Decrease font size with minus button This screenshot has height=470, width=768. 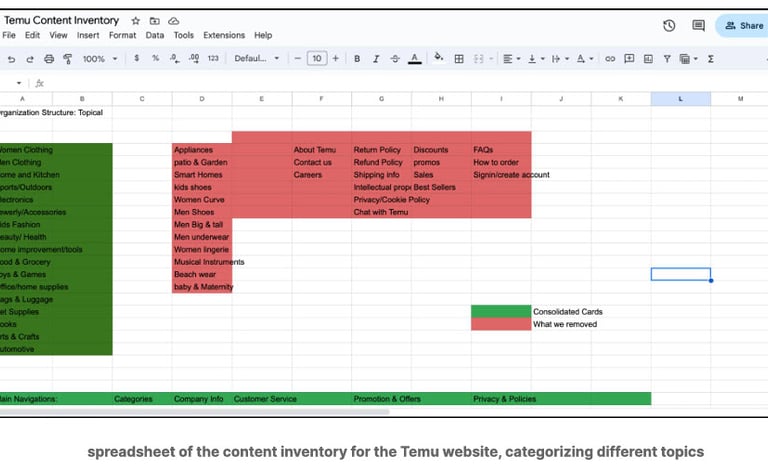point(297,58)
